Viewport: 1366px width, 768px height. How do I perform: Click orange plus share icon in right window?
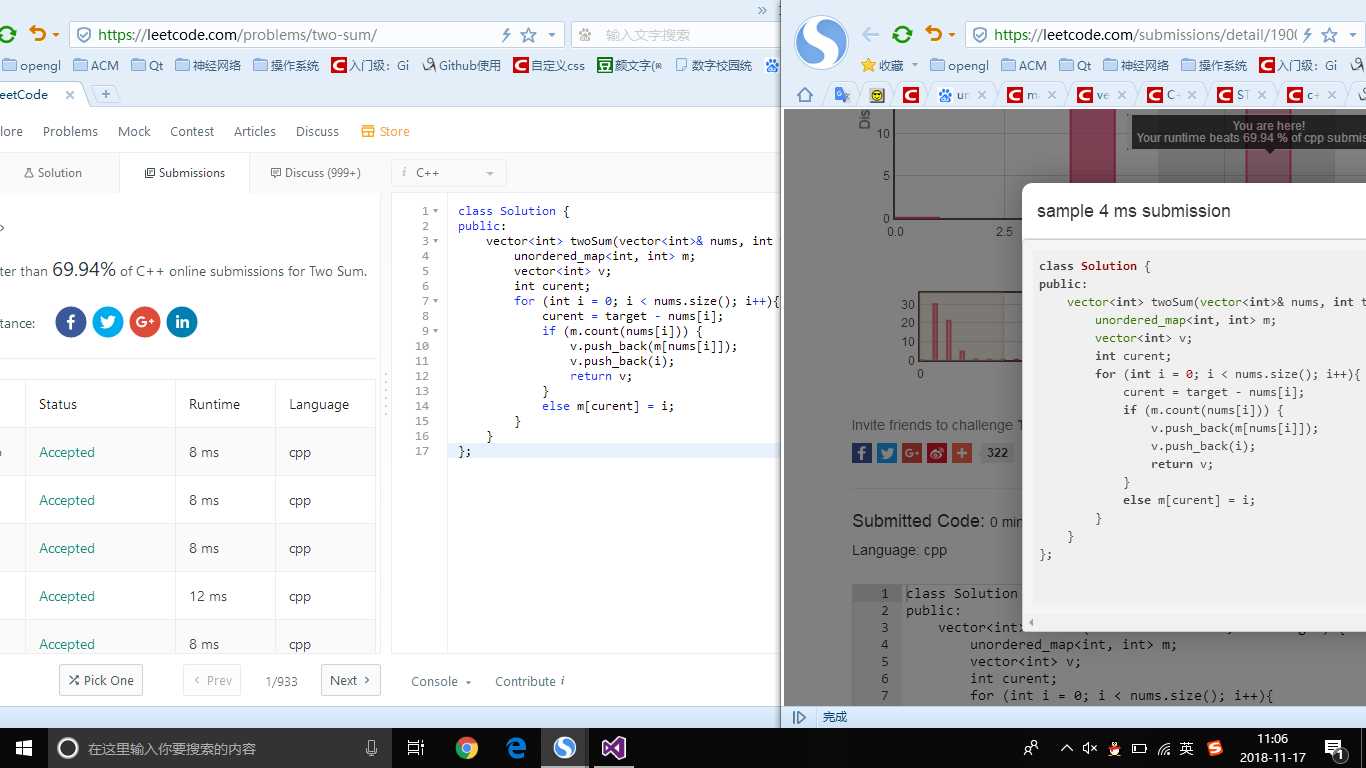tap(962, 453)
